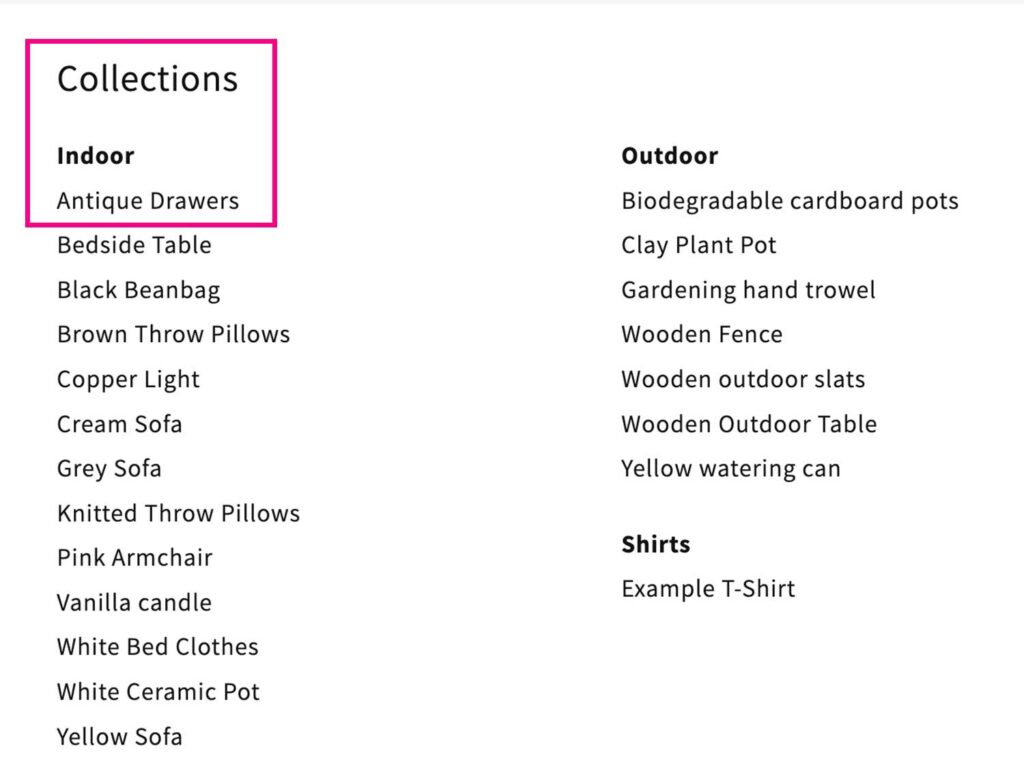Select Bedside Table from Indoor list
Viewport: 1024px width, 784px height.
134,245
